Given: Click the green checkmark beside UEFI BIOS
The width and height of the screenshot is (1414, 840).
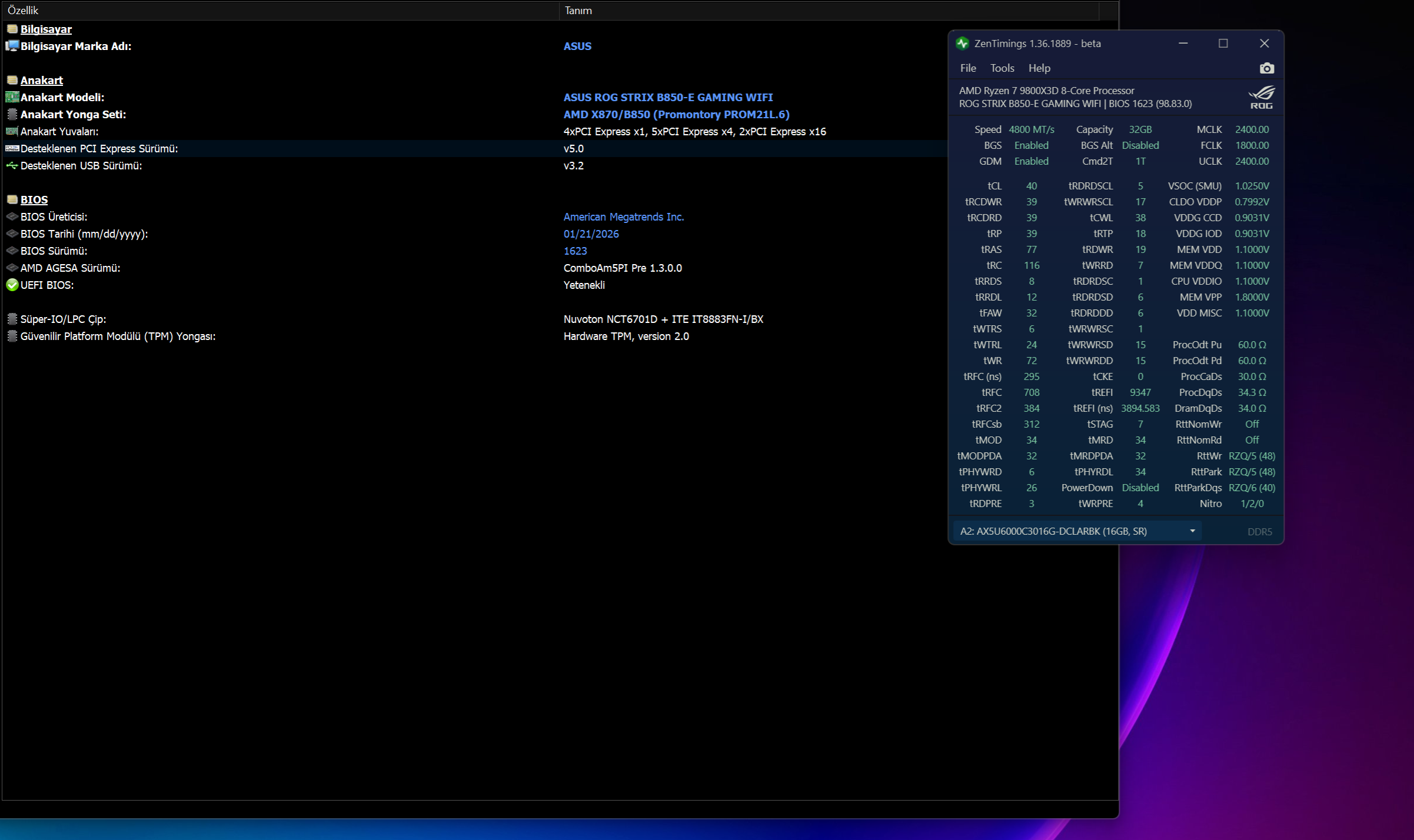Looking at the screenshot, I should click(12, 285).
